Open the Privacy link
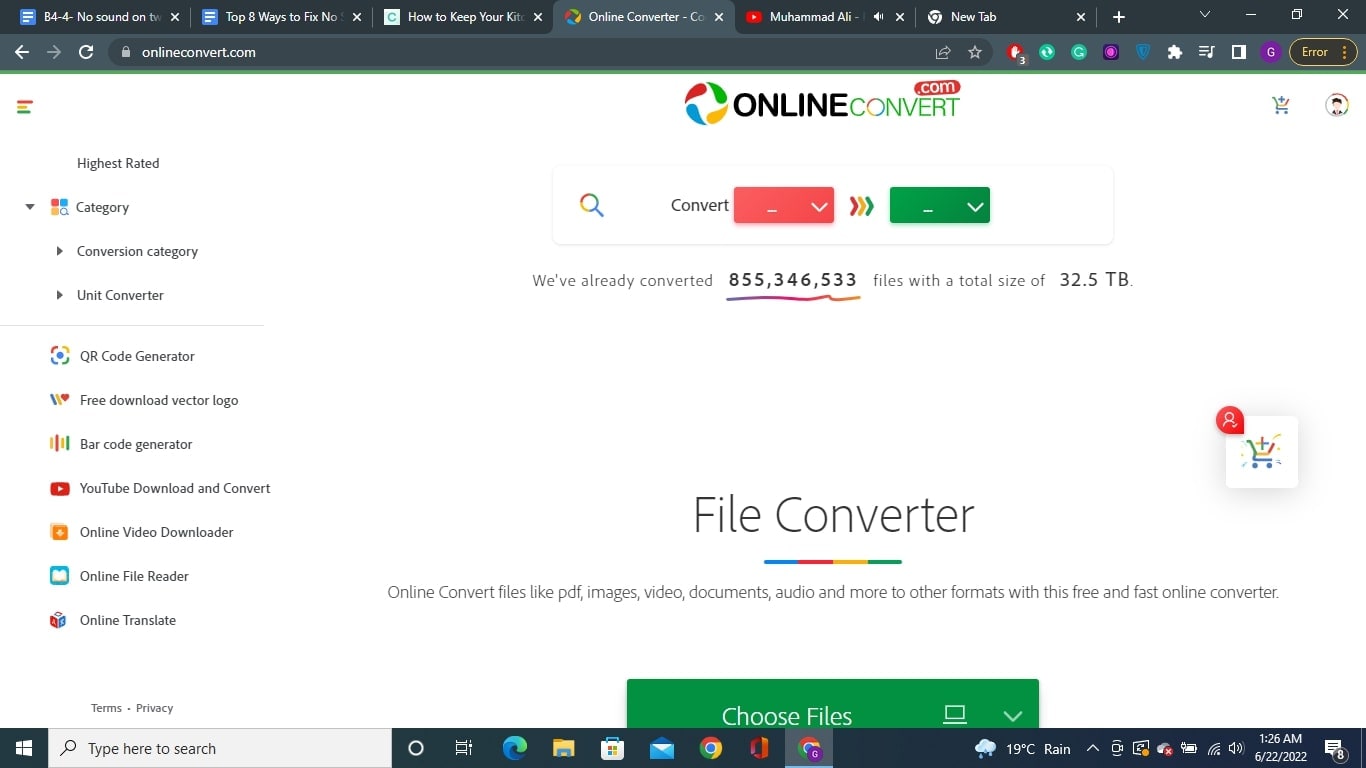The width and height of the screenshot is (1366, 768). pos(154,708)
